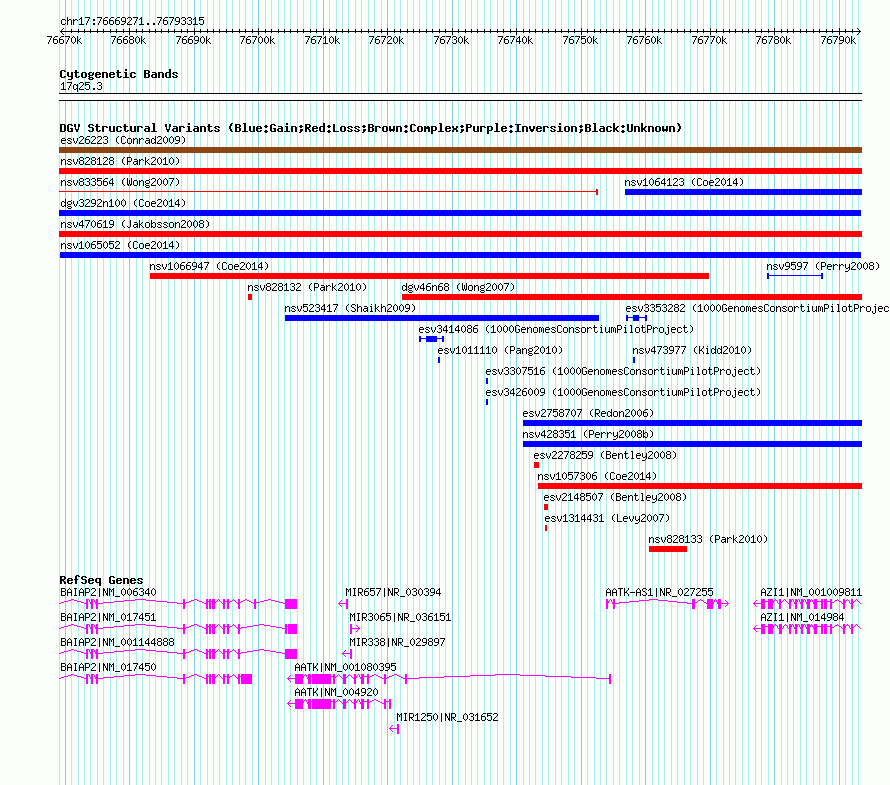Click esv2278259 (Bentley2008) label

point(605,455)
